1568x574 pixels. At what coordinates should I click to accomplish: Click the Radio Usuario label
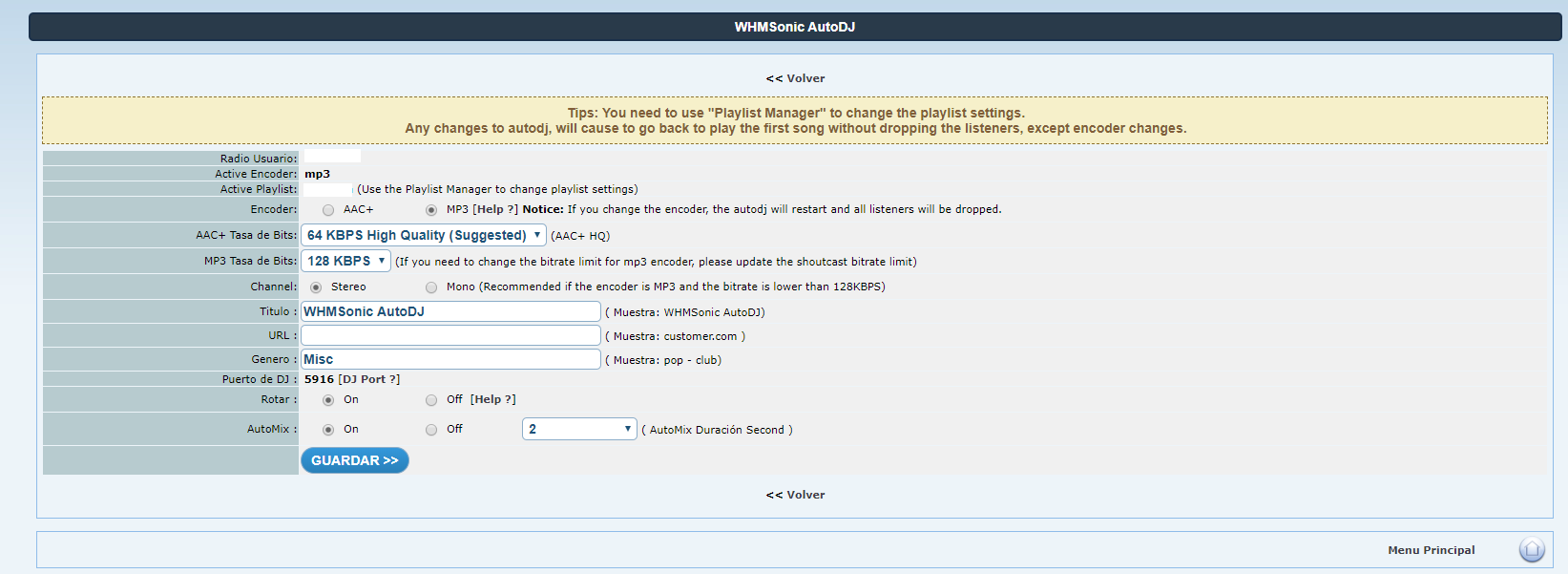click(259, 159)
